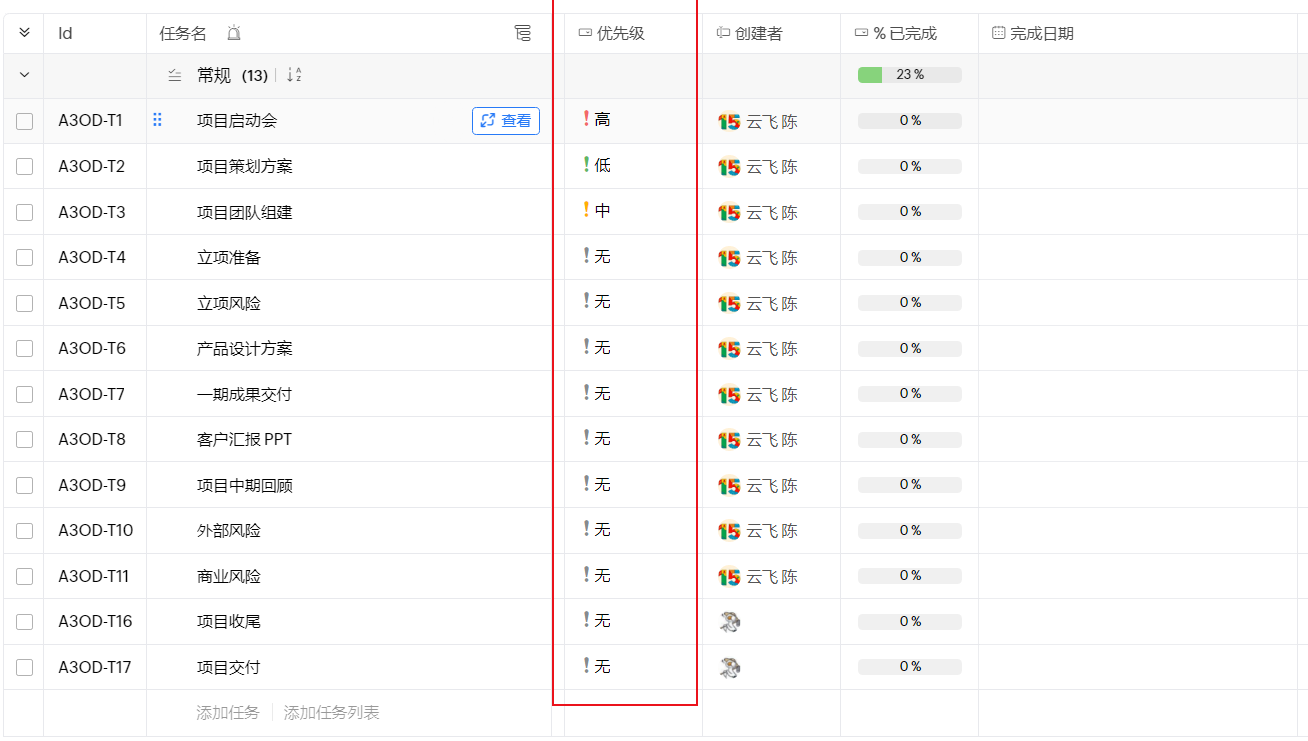Tick the checkbox for A3OD-T16
The image size is (1308, 741).
pos(24,622)
